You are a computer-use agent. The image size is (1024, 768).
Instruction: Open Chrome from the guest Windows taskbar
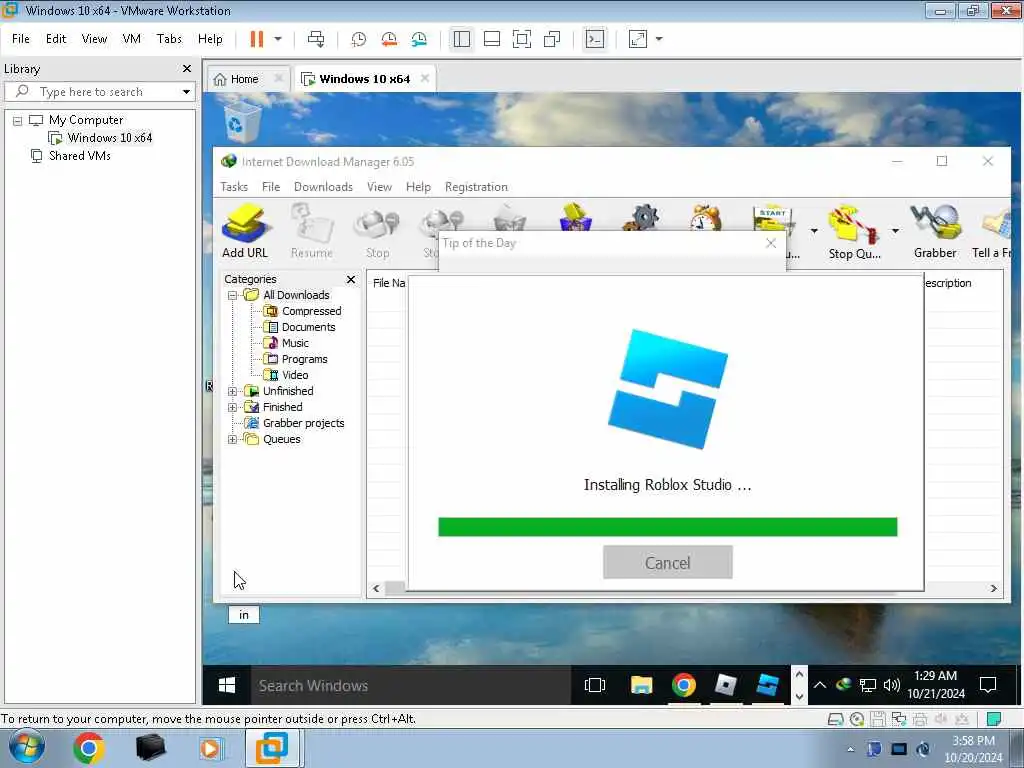point(684,685)
